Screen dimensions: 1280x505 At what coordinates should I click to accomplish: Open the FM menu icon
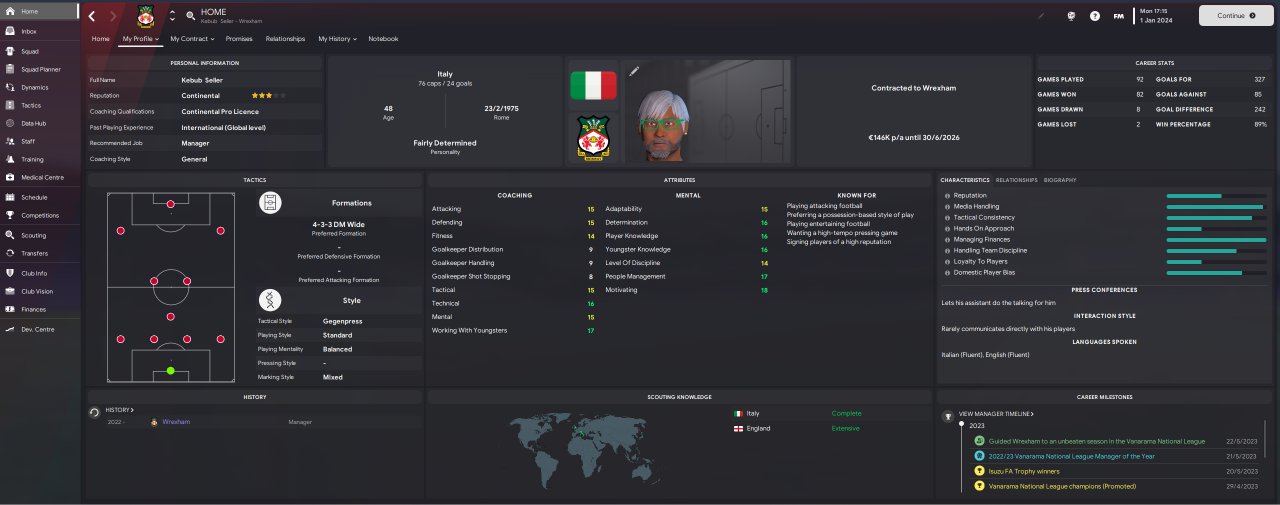[1119, 16]
